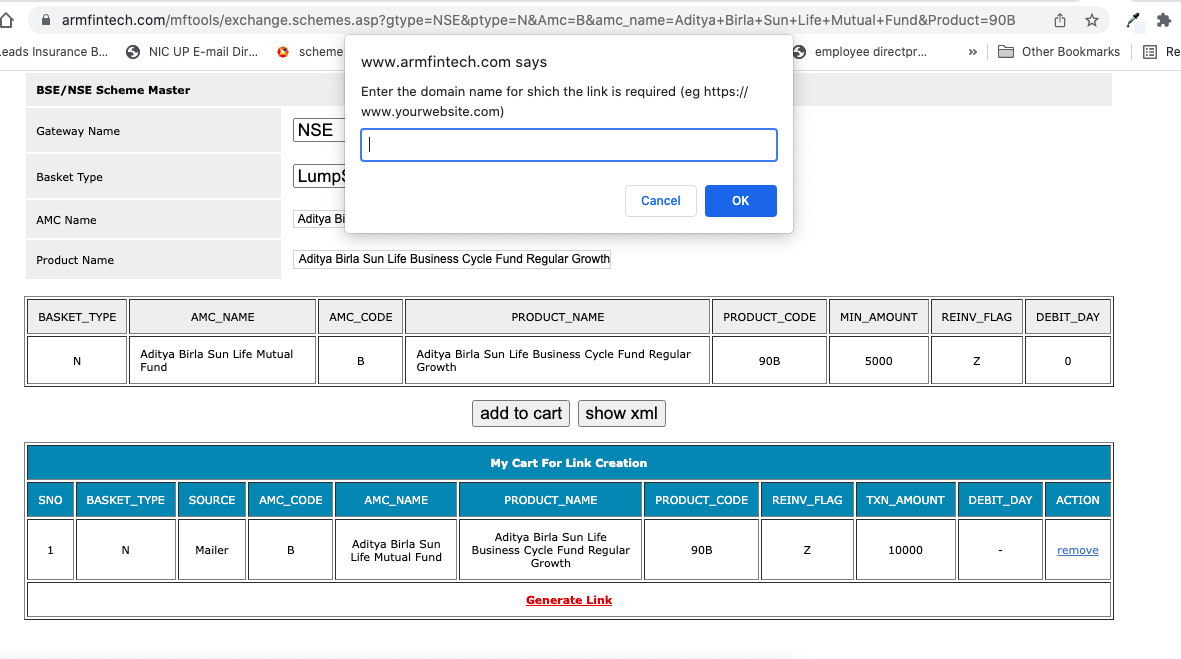The image size is (1181, 659).
Task: Click the PRODUCT_CODE 90B cell in cart
Action: coord(701,550)
